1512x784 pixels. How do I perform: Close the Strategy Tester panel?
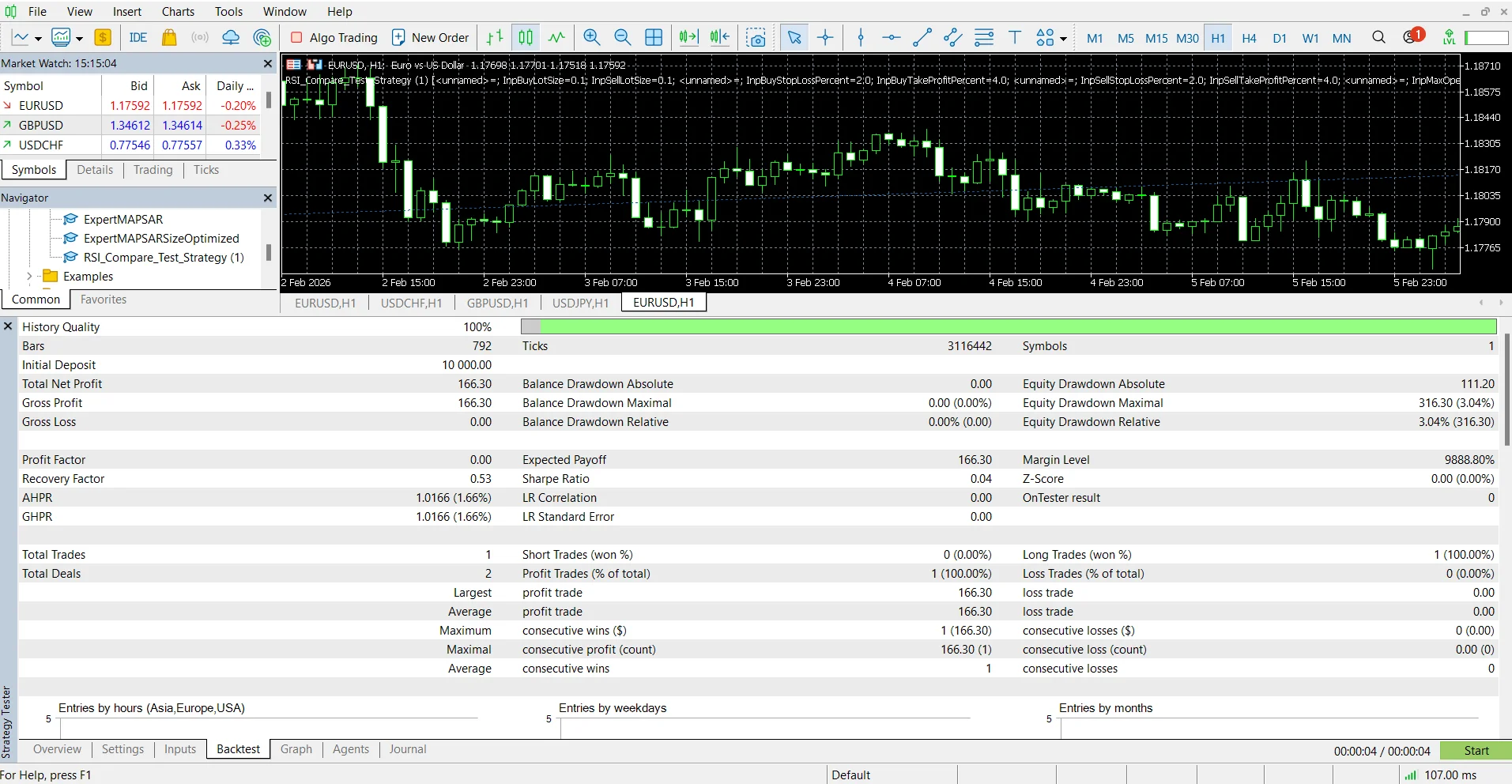(8, 326)
